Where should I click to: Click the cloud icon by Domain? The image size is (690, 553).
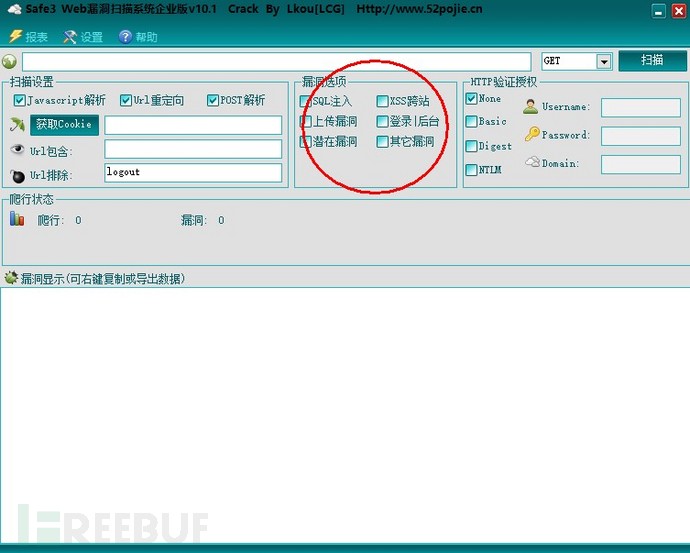pos(532,162)
